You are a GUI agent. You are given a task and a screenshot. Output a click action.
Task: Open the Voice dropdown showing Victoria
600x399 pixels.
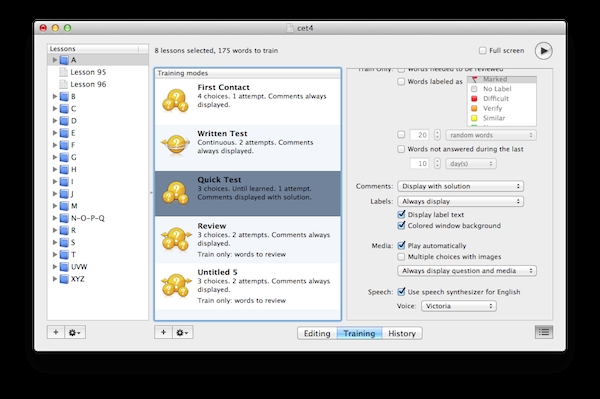(x=459, y=306)
